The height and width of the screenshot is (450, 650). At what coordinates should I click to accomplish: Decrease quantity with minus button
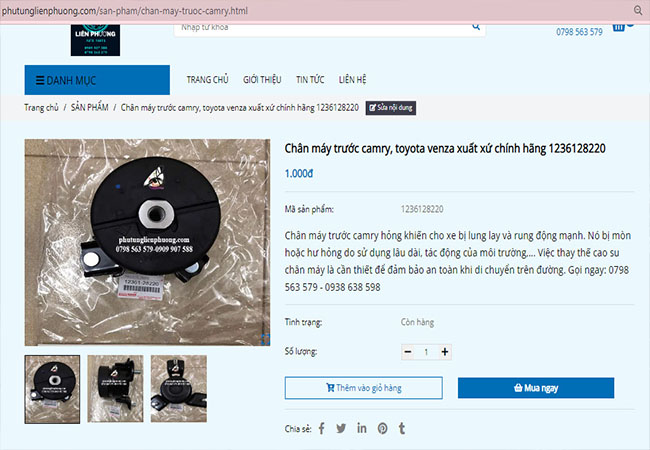click(x=408, y=352)
